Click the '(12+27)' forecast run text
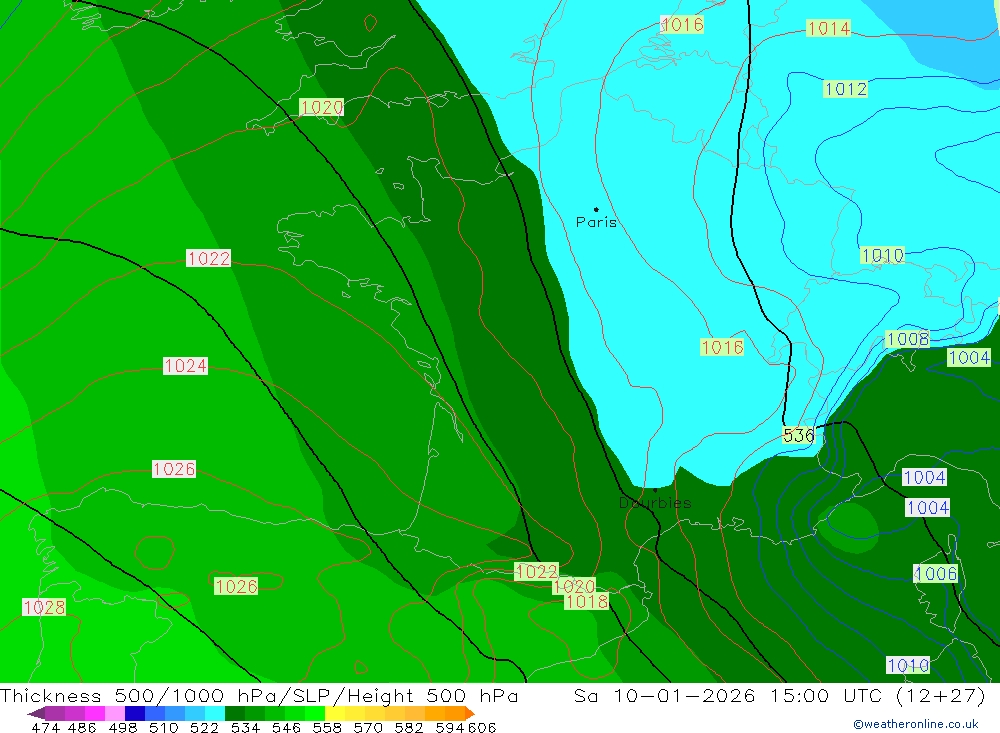 tap(940, 696)
